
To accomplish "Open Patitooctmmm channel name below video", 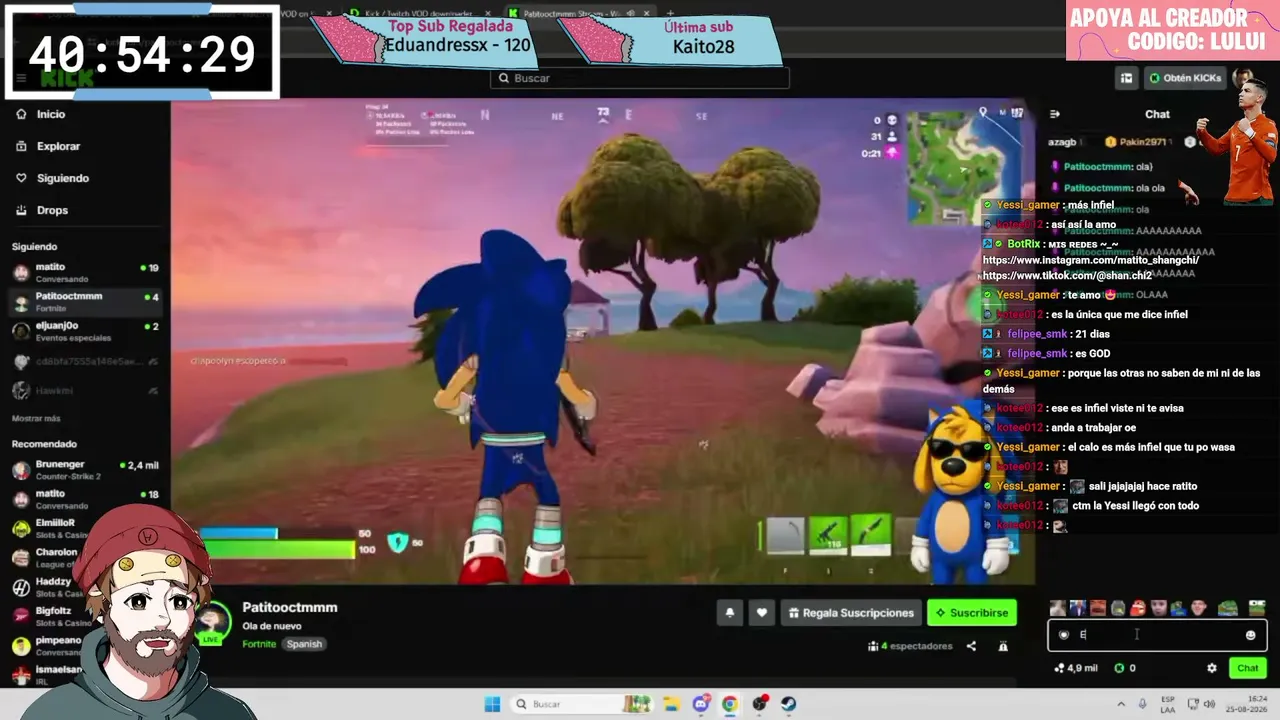I will [x=290, y=608].
